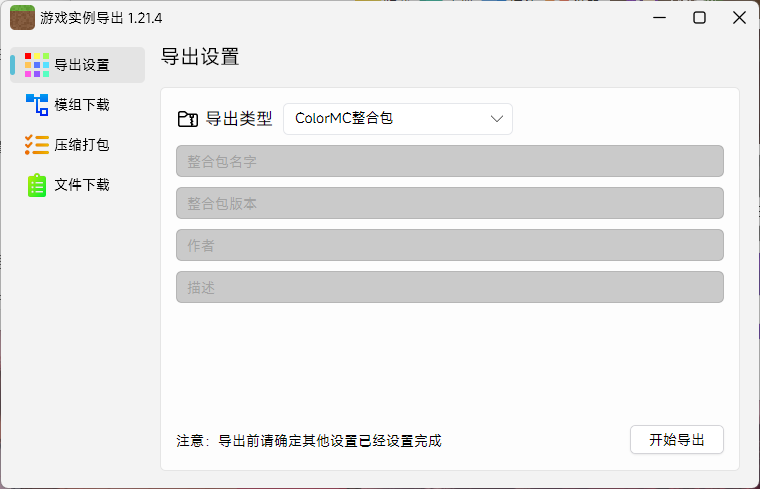Click the colorful grid icon for 导出设置
The image size is (760, 489).
pos(37,65)
